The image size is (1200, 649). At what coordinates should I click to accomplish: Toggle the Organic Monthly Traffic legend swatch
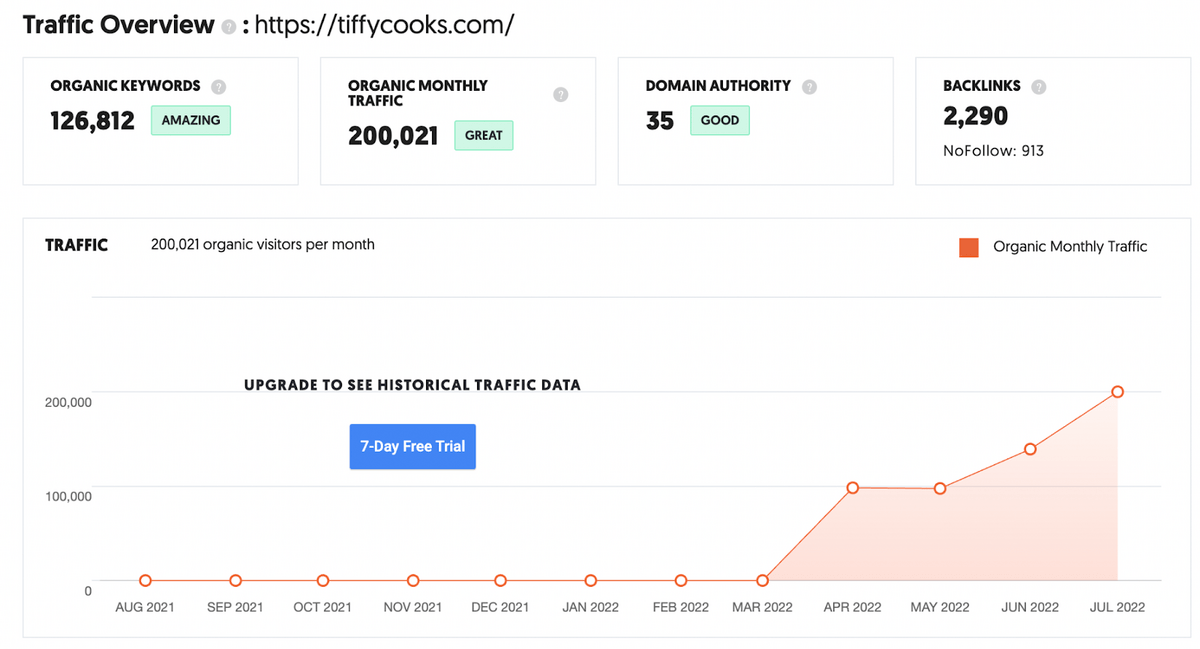(968, 247)
